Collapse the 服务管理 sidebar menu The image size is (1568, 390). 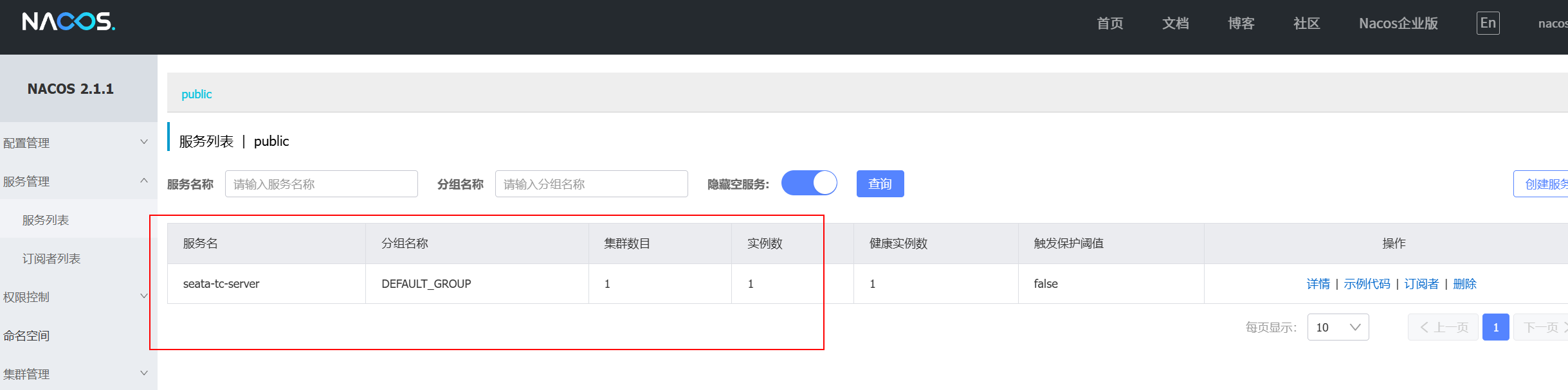click(x=77, y=181)
